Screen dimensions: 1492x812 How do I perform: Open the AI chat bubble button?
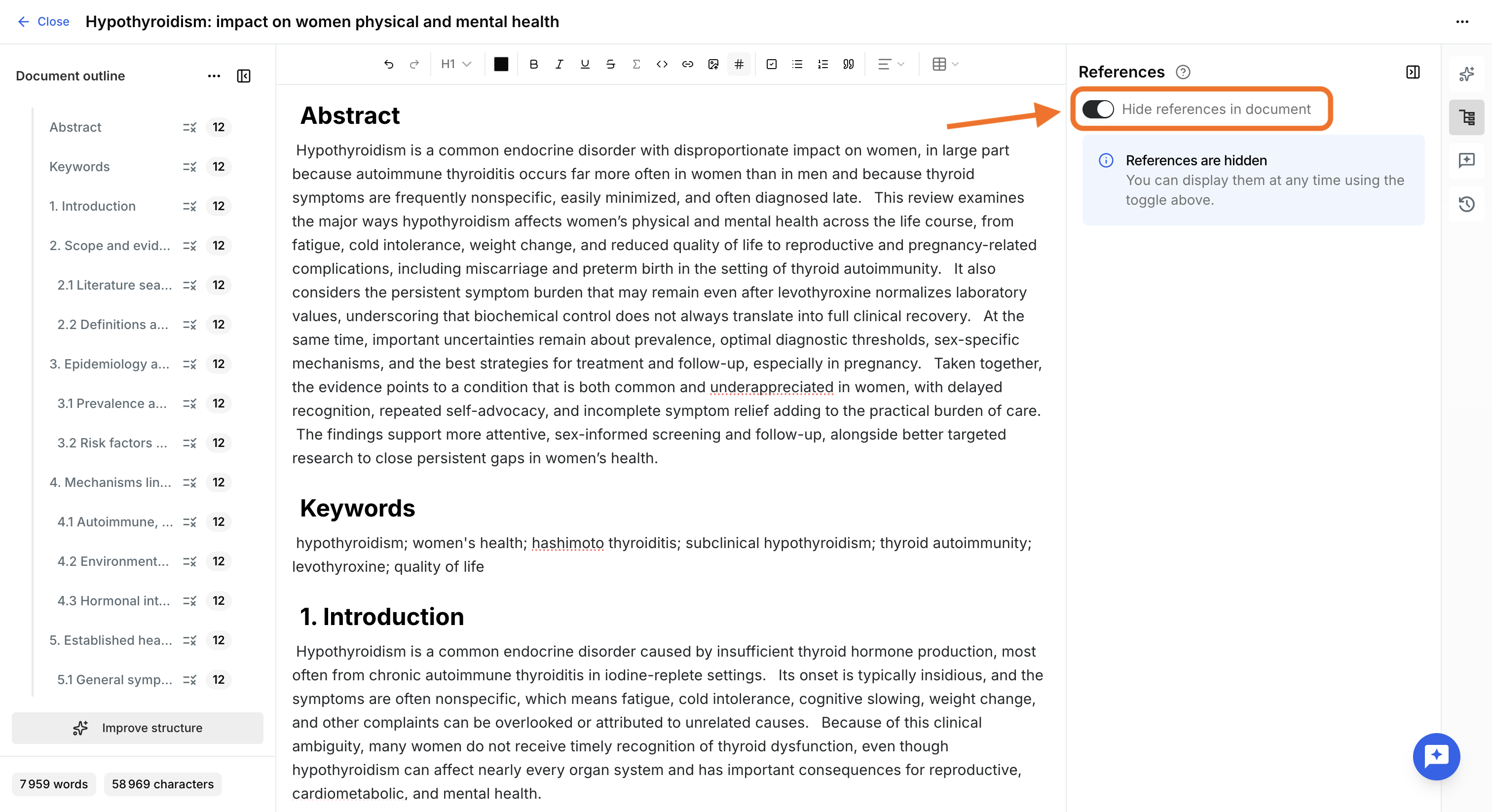[x=1436, y=756]
